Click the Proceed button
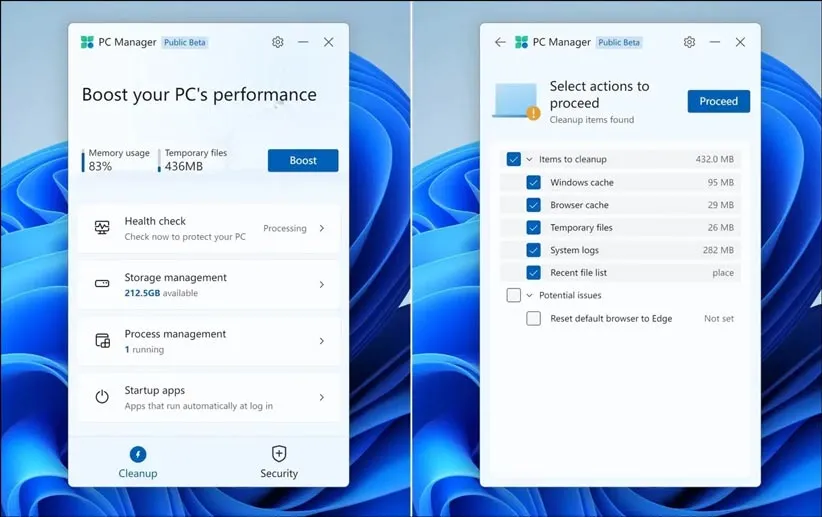The height and width of the screenshot is (517, 822). [x=718, y=101]
